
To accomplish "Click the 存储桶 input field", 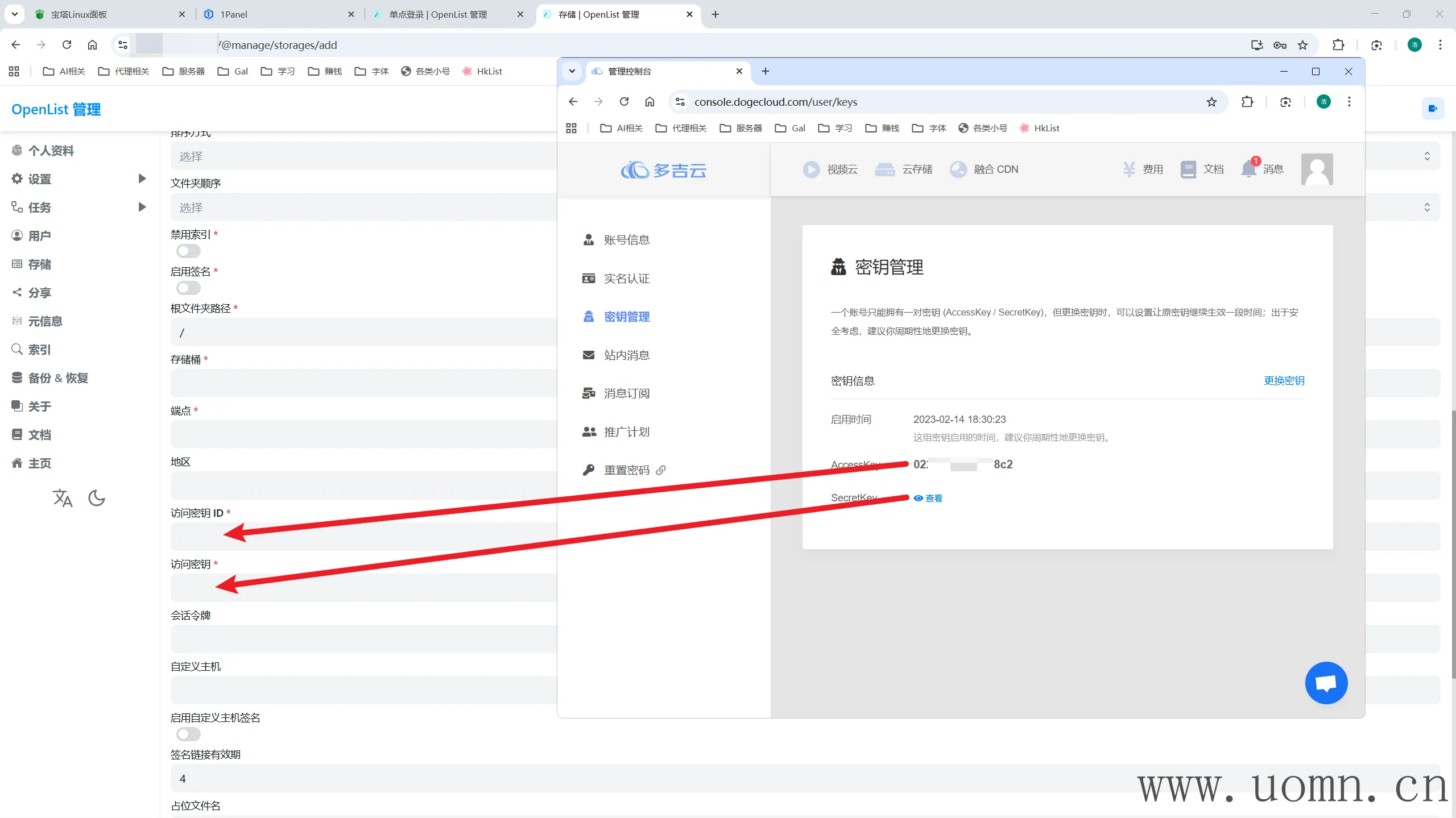I will tap(364, 383).
